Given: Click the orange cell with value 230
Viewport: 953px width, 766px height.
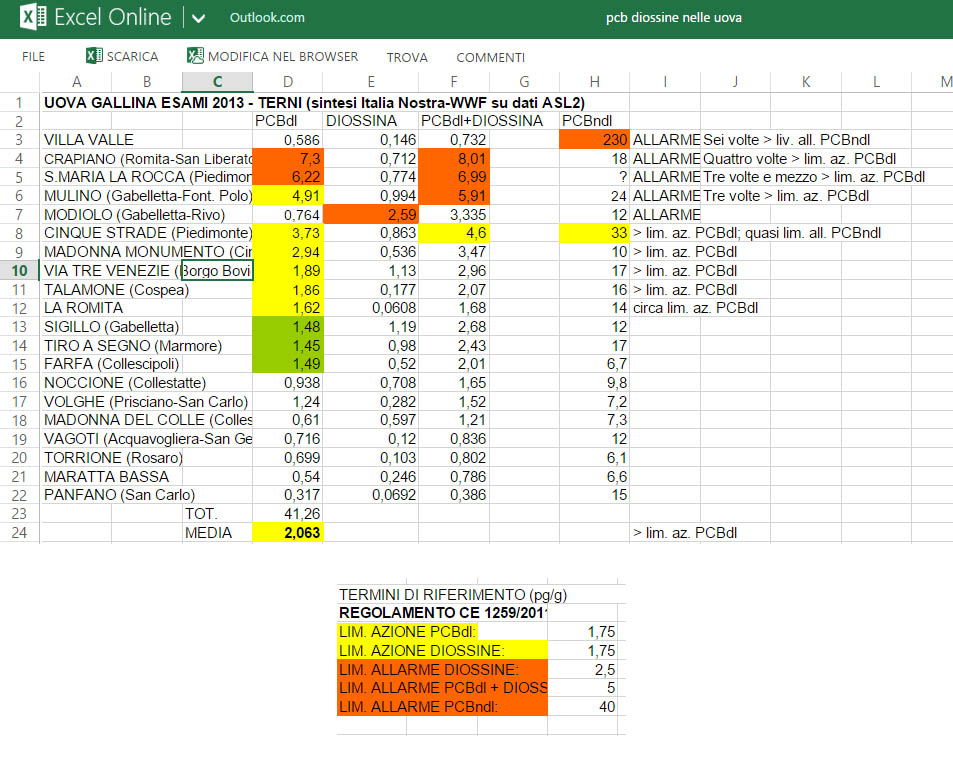Looking at the screenshot, I should (x=595, y=140).
